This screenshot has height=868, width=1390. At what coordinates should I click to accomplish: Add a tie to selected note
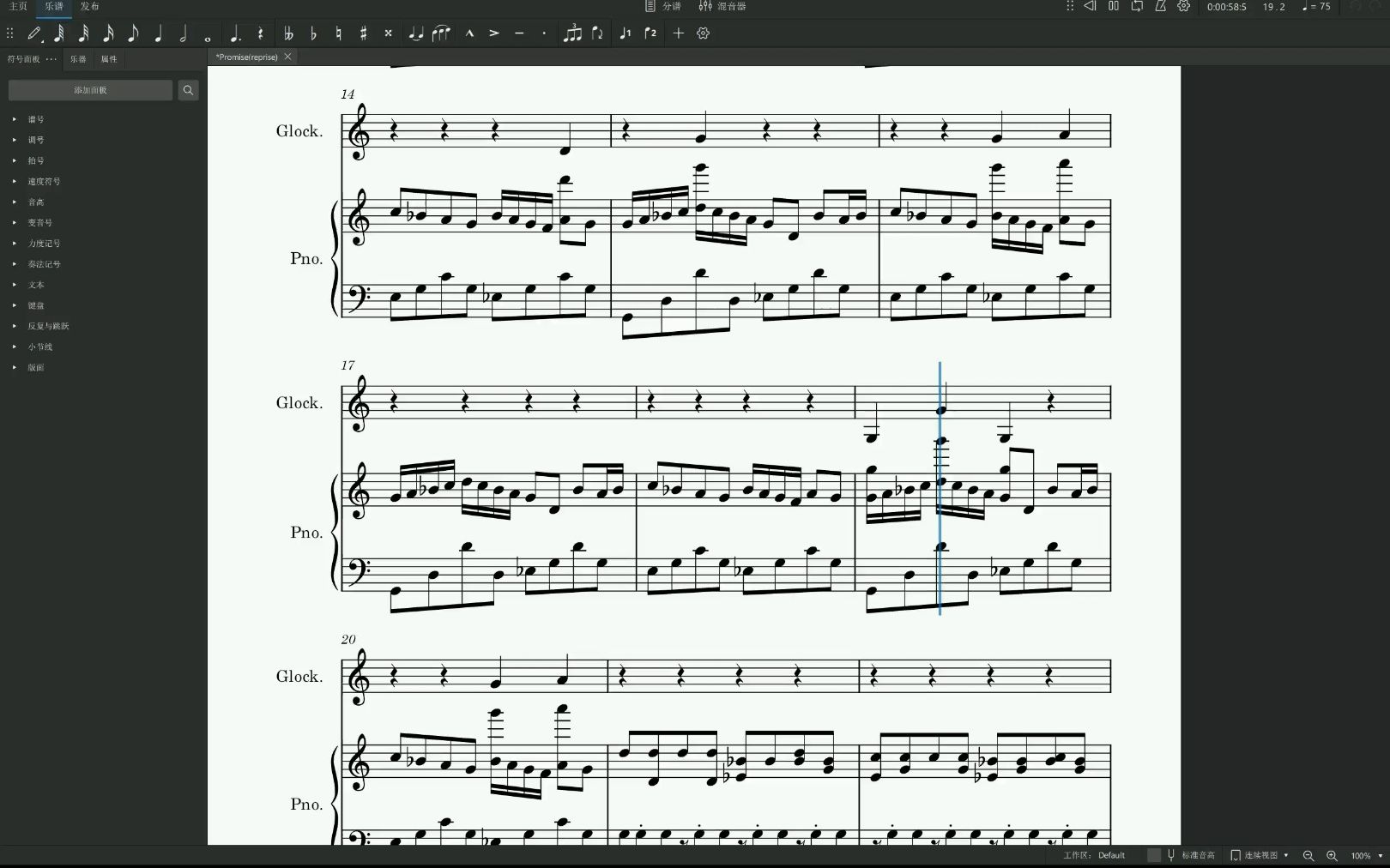(416, 33)
